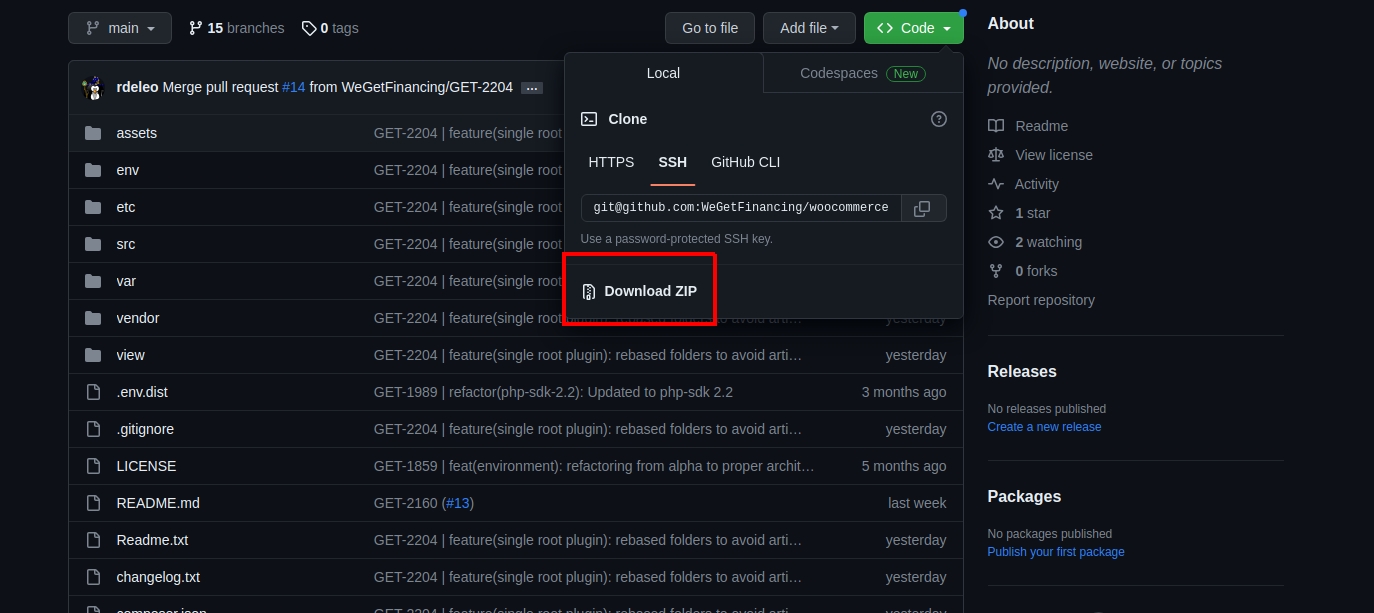The width and height of the screenshot is (1374, 613).
Task: Click the LICENSE file icon
Action: coord(93,466)
